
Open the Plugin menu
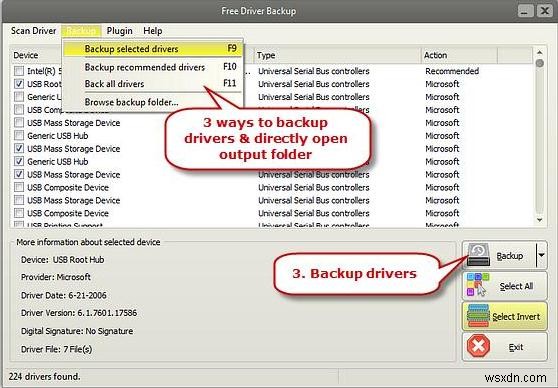click(x=120, y=31)
